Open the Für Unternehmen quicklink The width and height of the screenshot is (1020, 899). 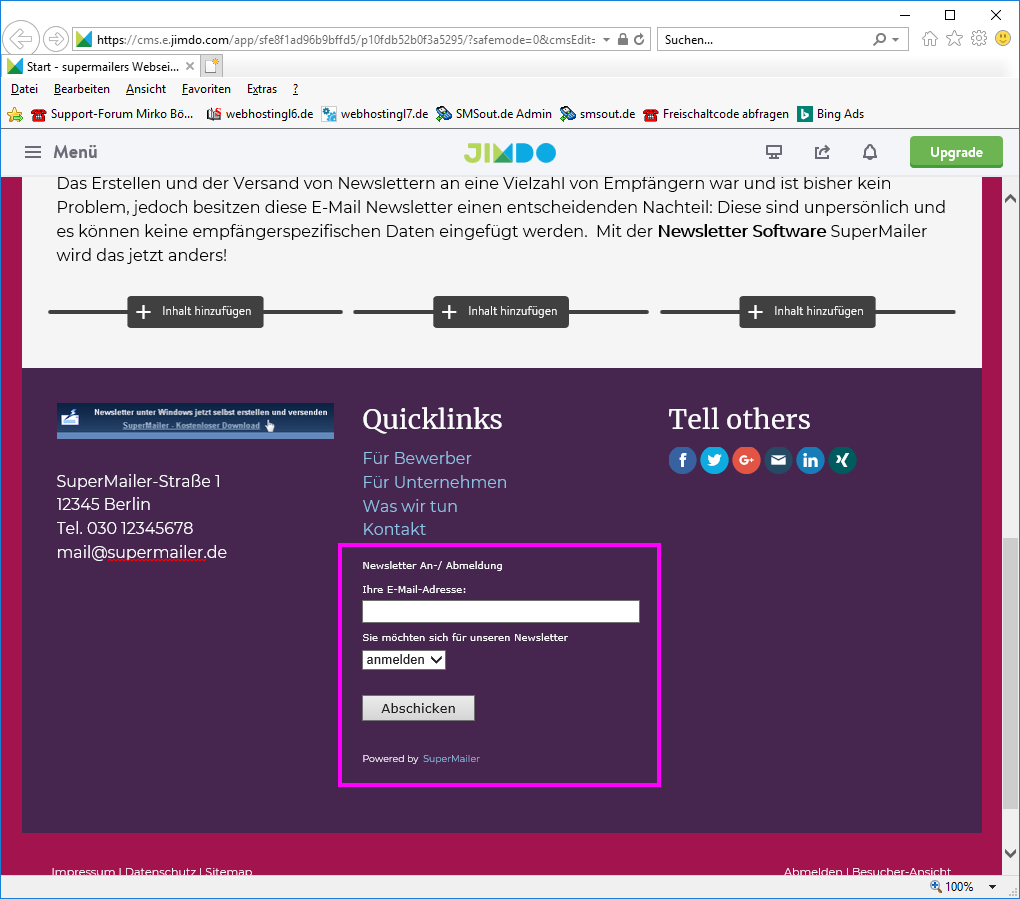(434, 482)
